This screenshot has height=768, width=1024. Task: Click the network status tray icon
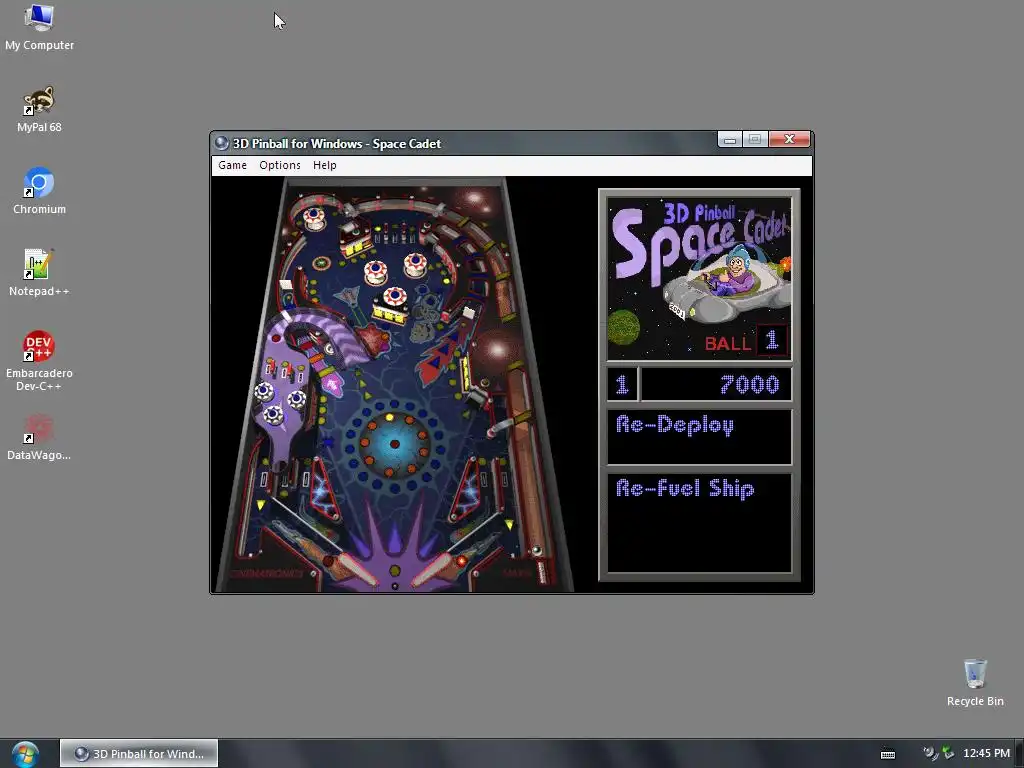click(x=948, y=754)
